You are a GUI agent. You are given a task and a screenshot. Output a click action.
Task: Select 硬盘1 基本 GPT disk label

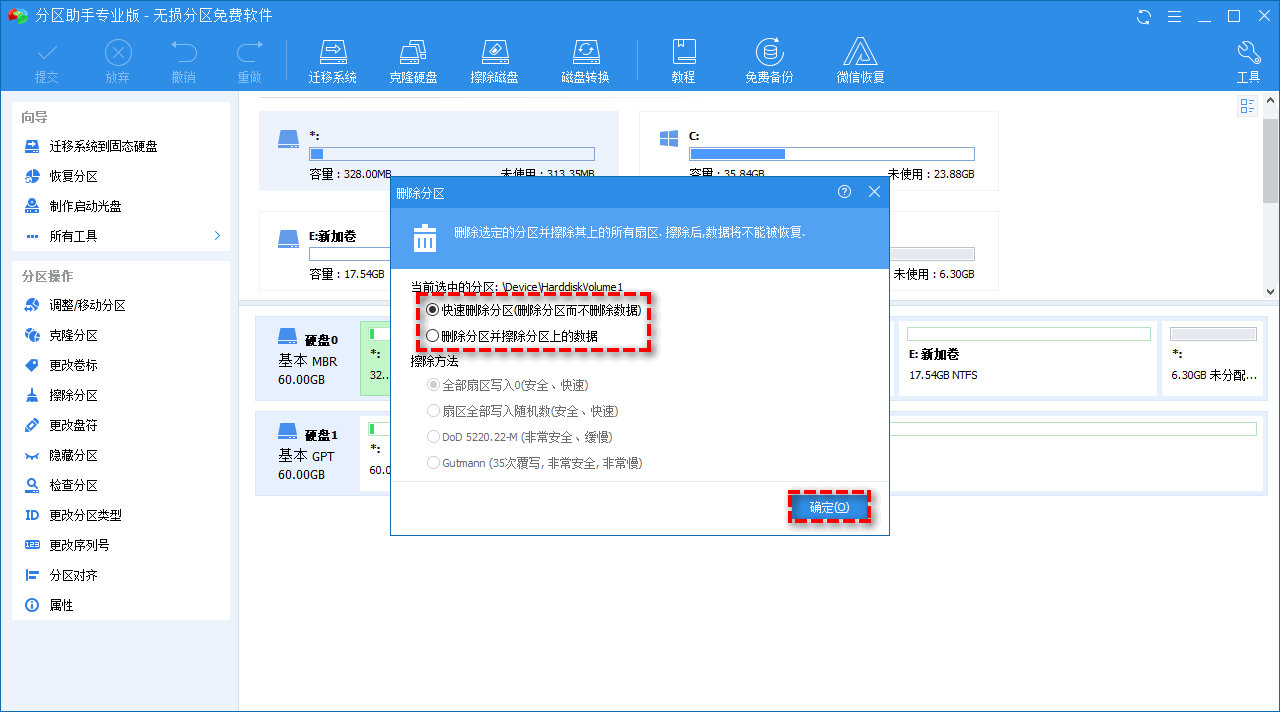307,454
